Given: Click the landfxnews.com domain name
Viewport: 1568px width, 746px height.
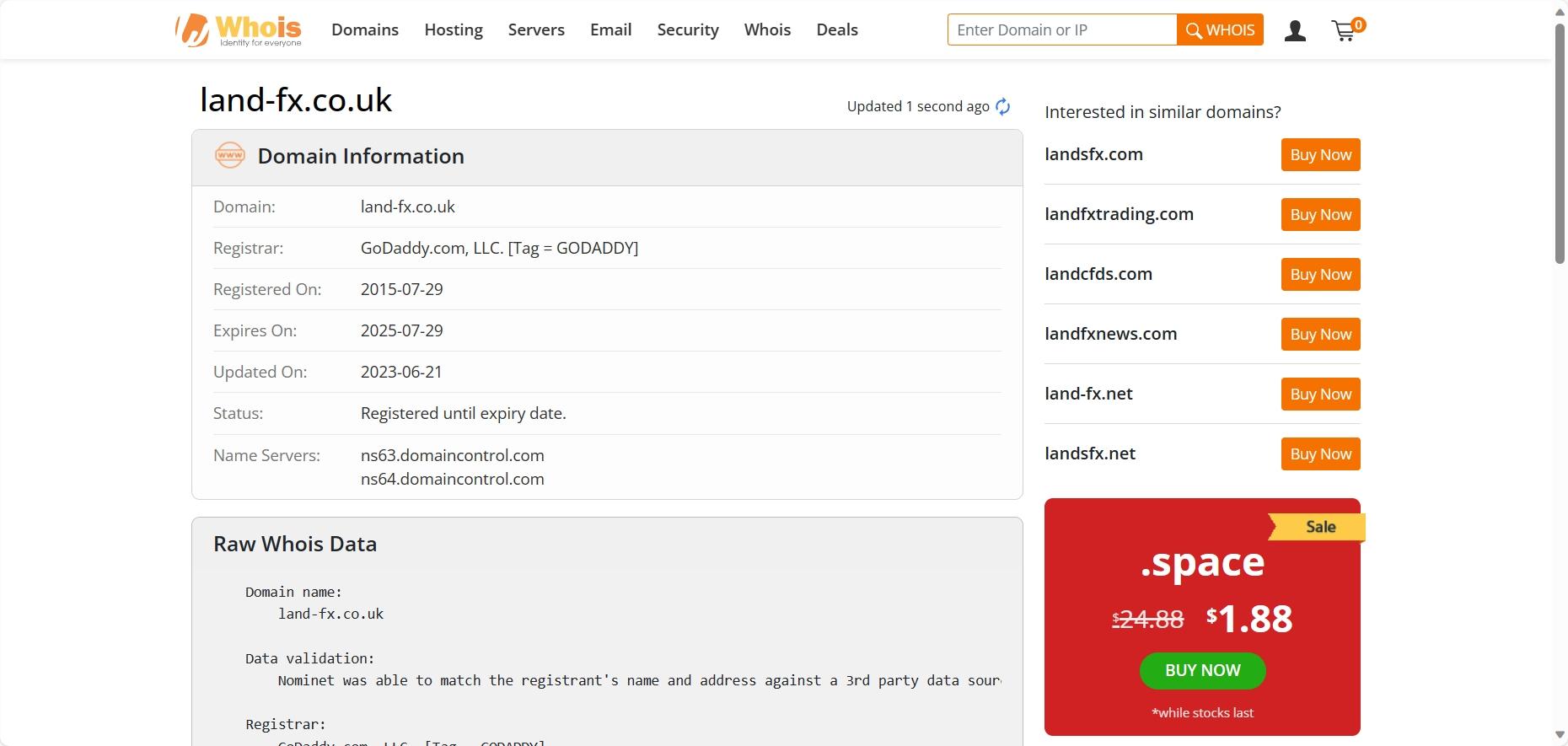Looking at the screenshot, I should point(1111,334).
